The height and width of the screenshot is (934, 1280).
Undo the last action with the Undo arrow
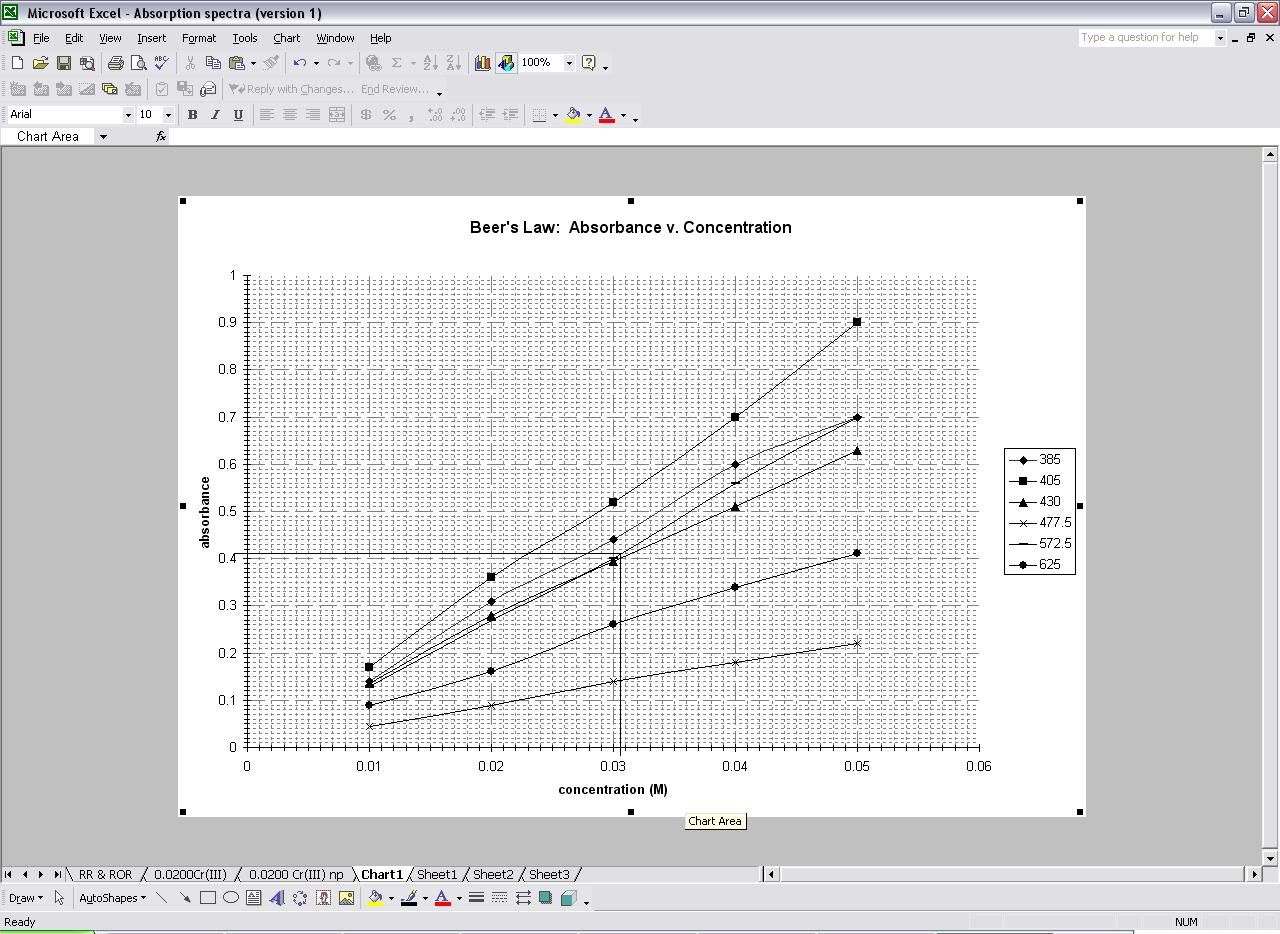[x=299, y=63]
